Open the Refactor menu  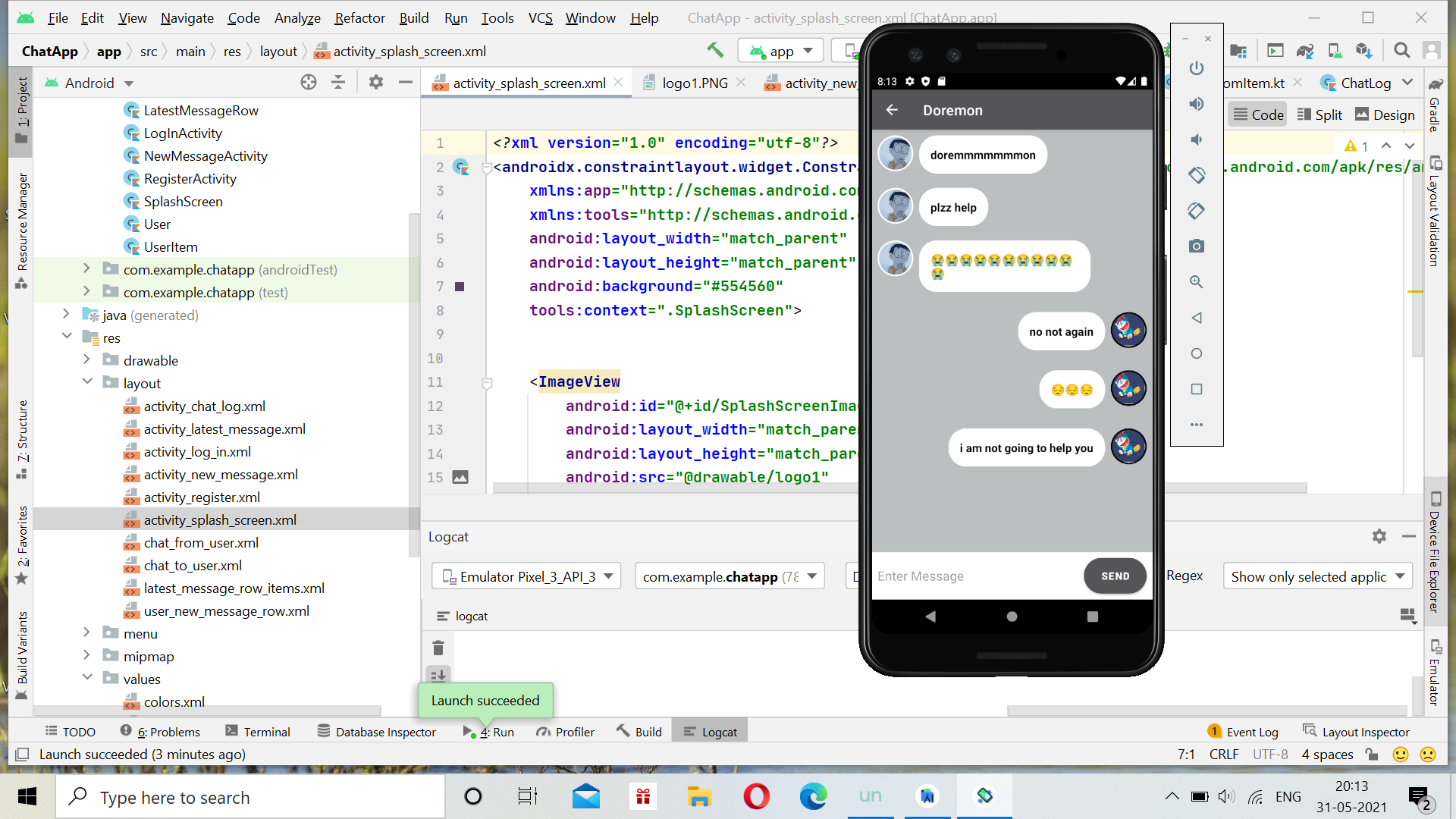click(359, 17)
